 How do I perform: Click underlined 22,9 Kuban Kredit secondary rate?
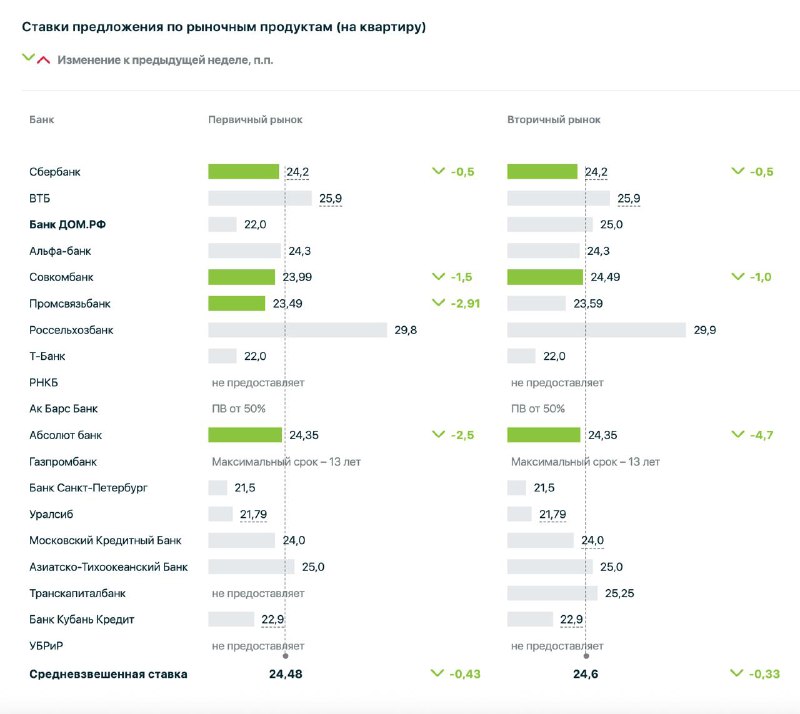[x=571, y=620]
